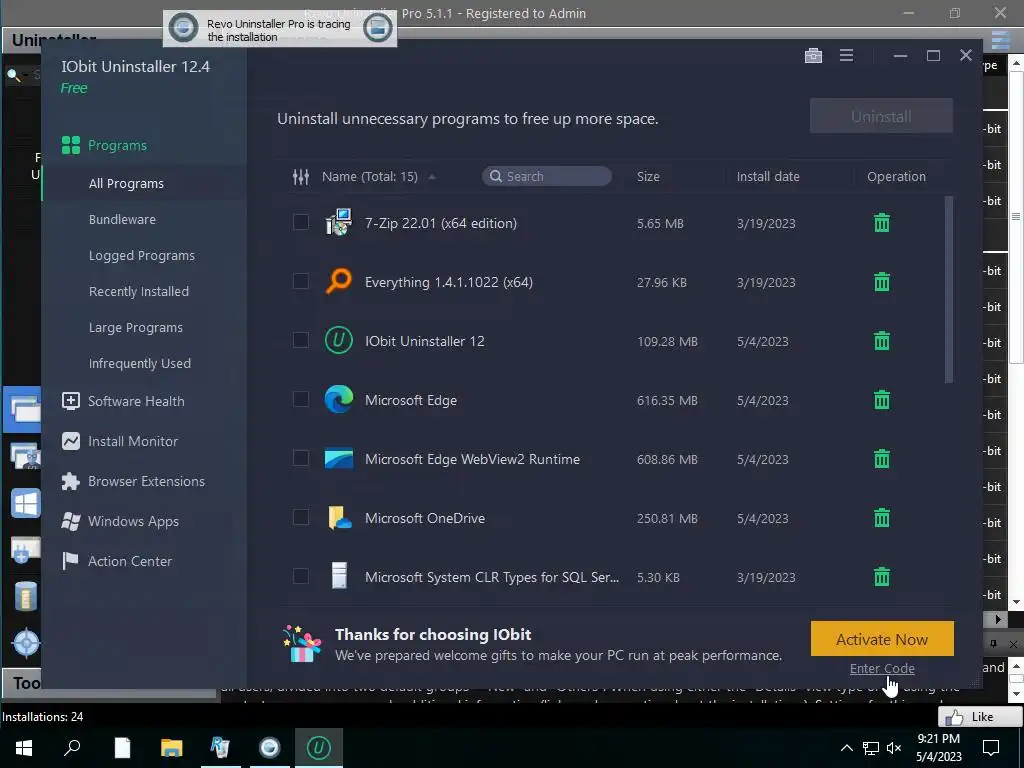Click the toolbox briefcase icon in IObit header
This screenshot has width=1024, height=768.
pos(813,56)
